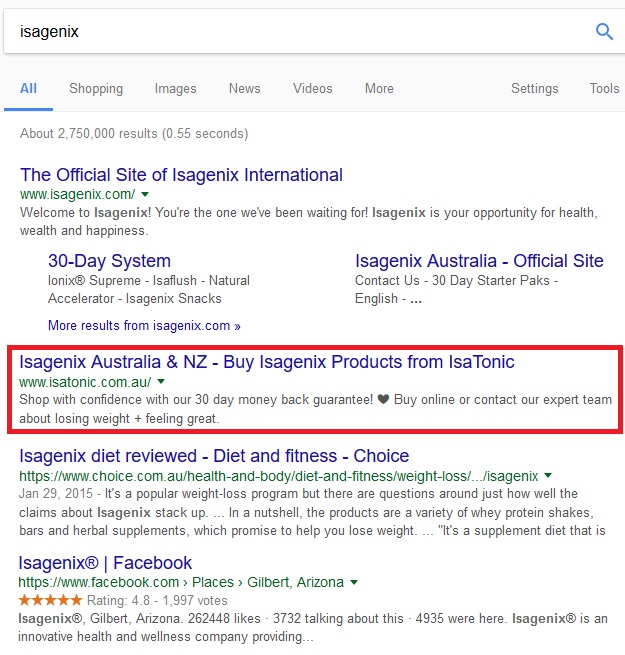Open the Videos tab
This screenshot has height=655, width=625.
point(312,89)
